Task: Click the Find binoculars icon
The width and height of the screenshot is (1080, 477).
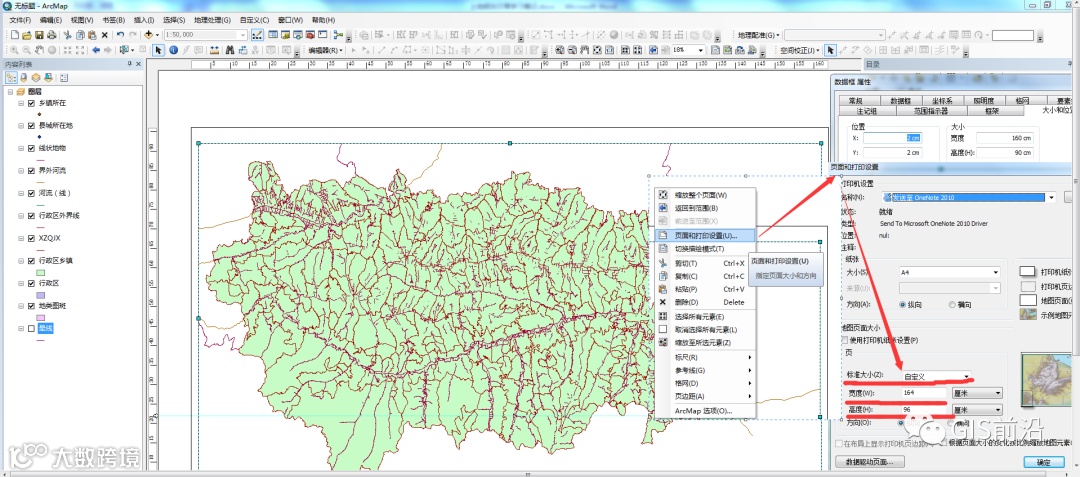Action: tap(229, 50)
